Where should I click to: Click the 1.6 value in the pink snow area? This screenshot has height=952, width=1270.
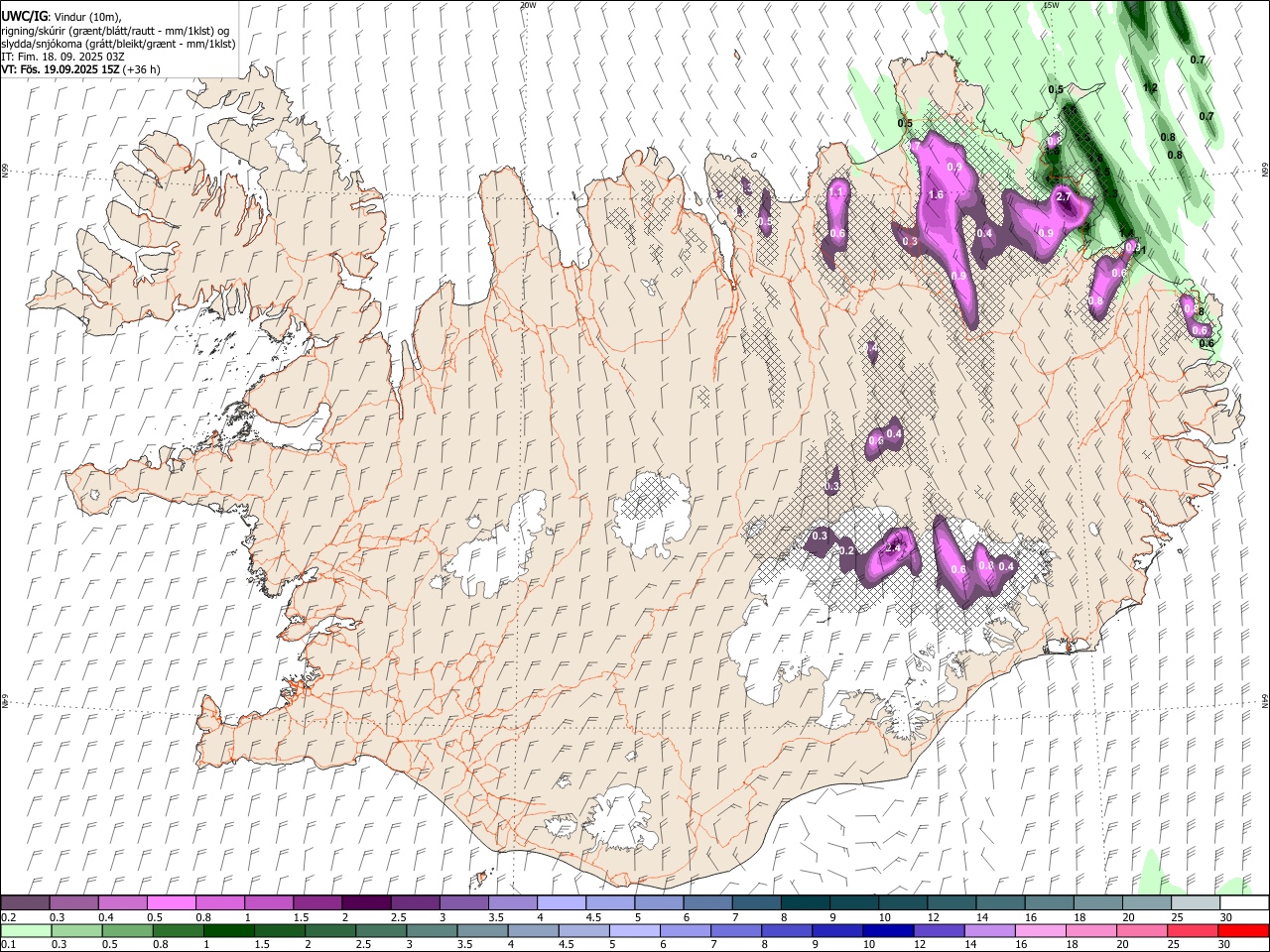[x=936, y=195]
